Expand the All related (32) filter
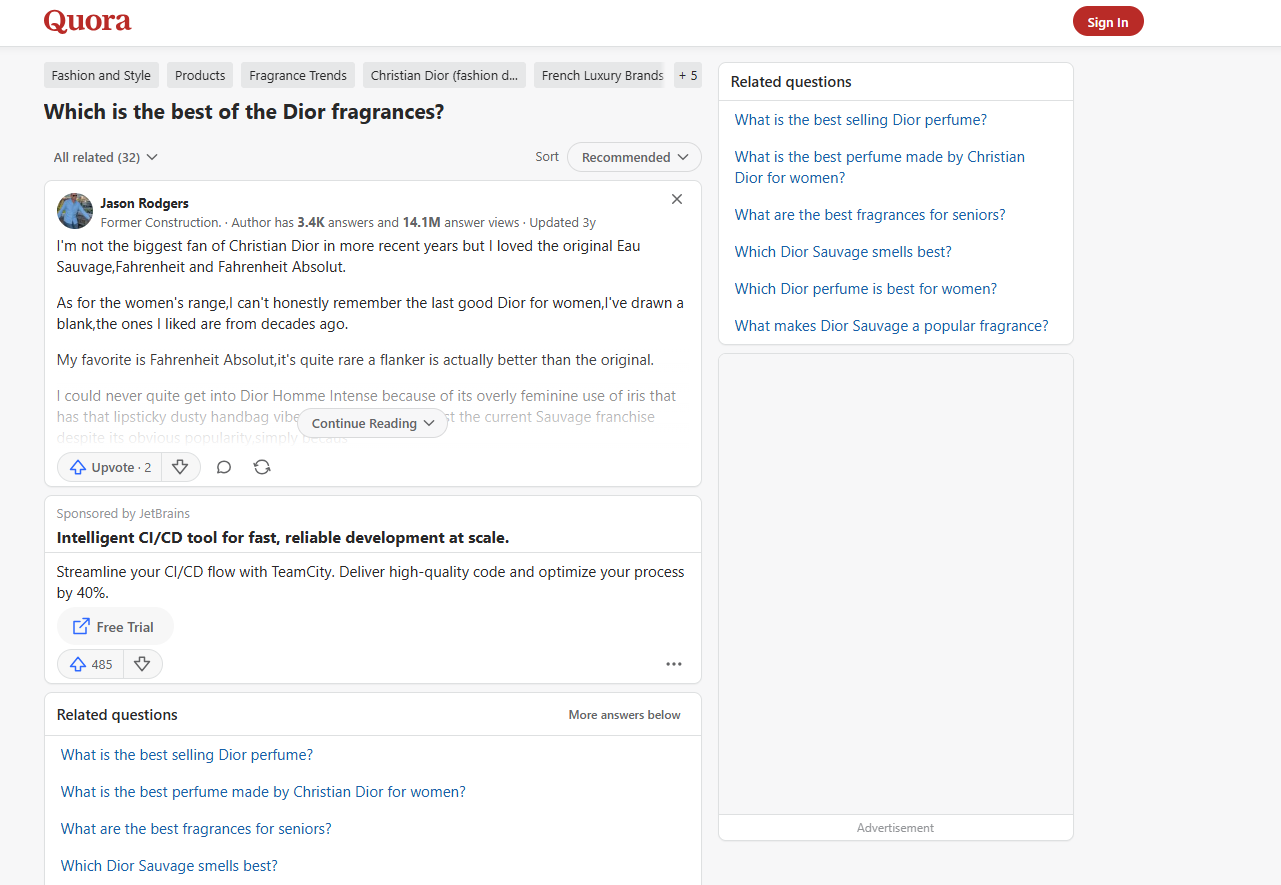Screen dimensions: 1281x885 (106, 157)
